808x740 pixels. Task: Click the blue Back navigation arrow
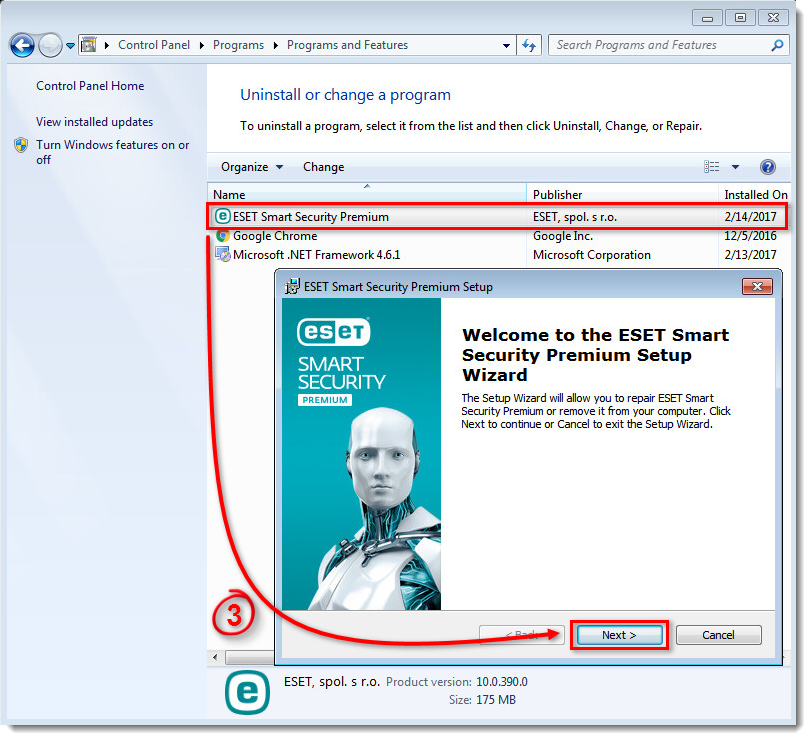click(22, 45)
